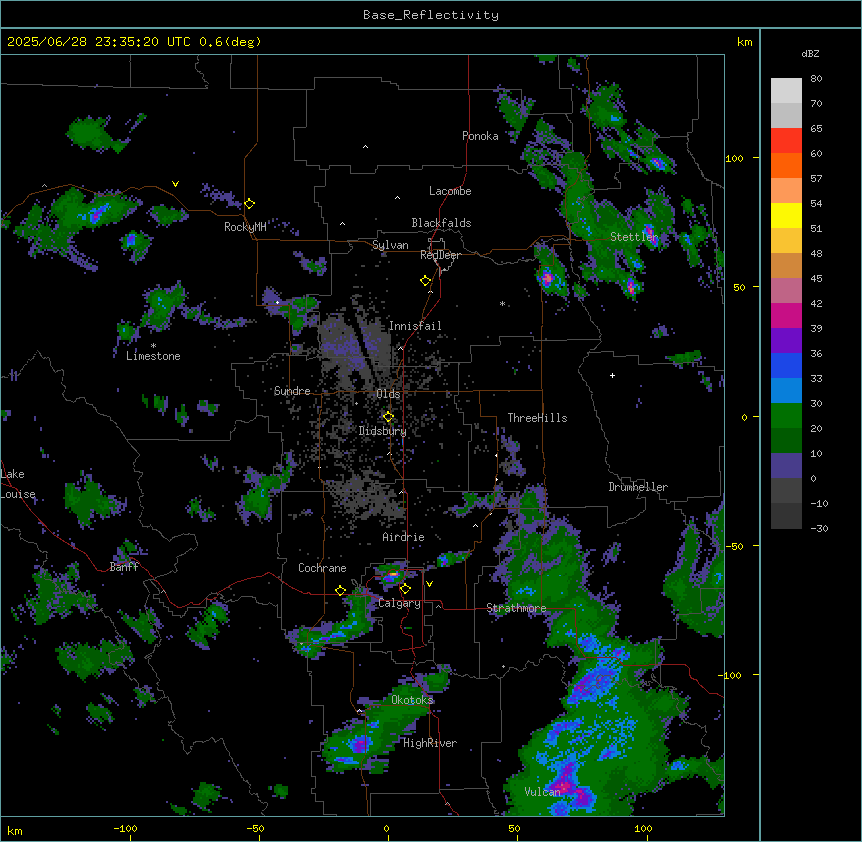Click the Okotoks city label
Viewport: 862px width, 842px height.
coord(412,700)
